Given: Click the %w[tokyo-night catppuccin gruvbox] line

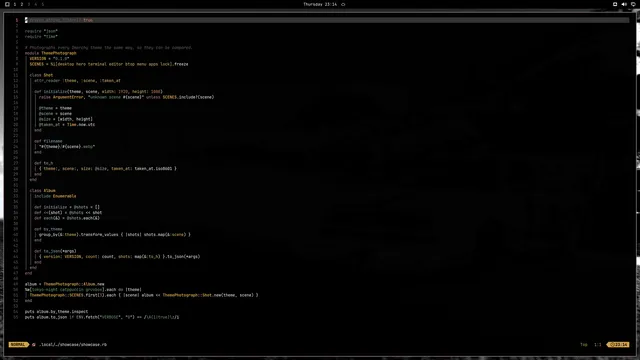Looking at the screenshot, I should 83,290.
